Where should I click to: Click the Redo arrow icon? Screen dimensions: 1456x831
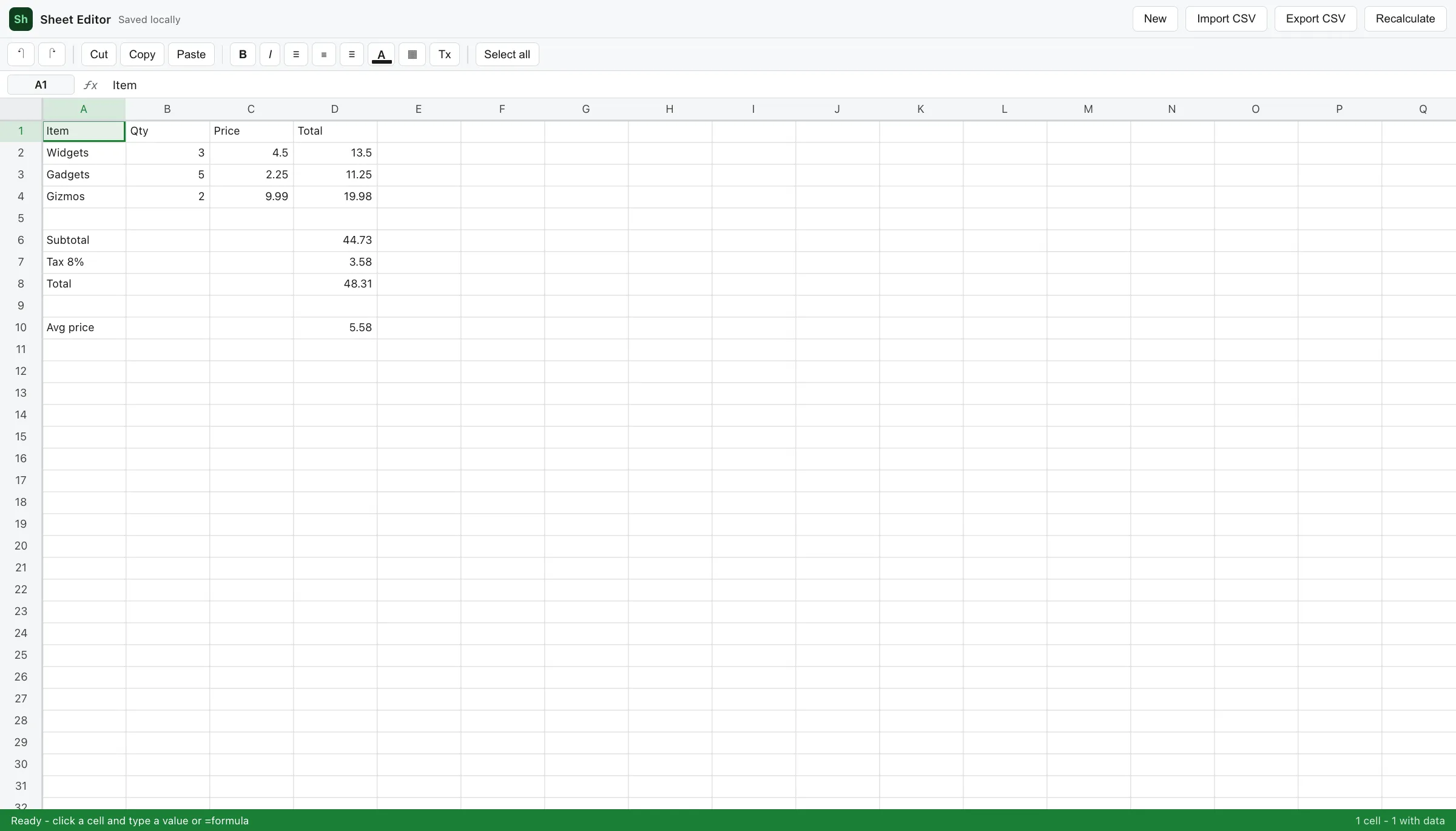pyautogui.click(x=52, y=54)
